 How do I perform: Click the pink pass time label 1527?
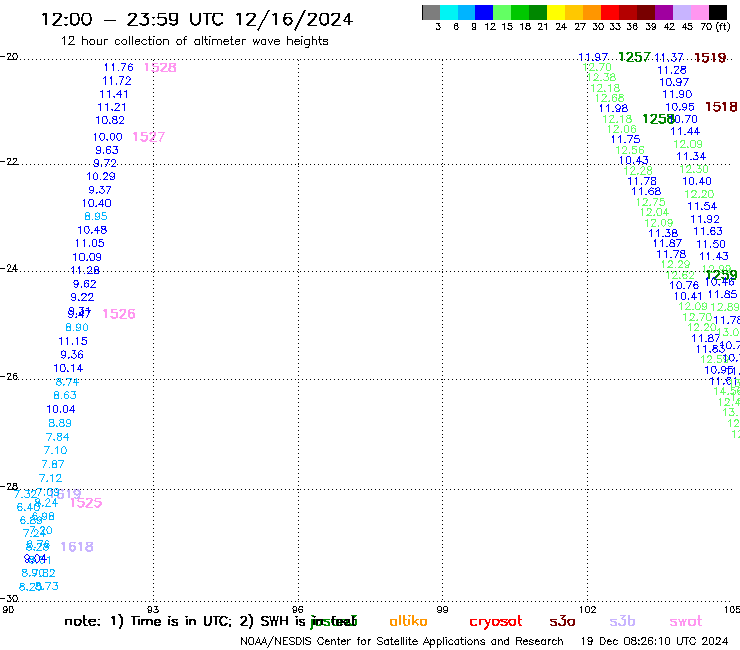pos(149,137)
